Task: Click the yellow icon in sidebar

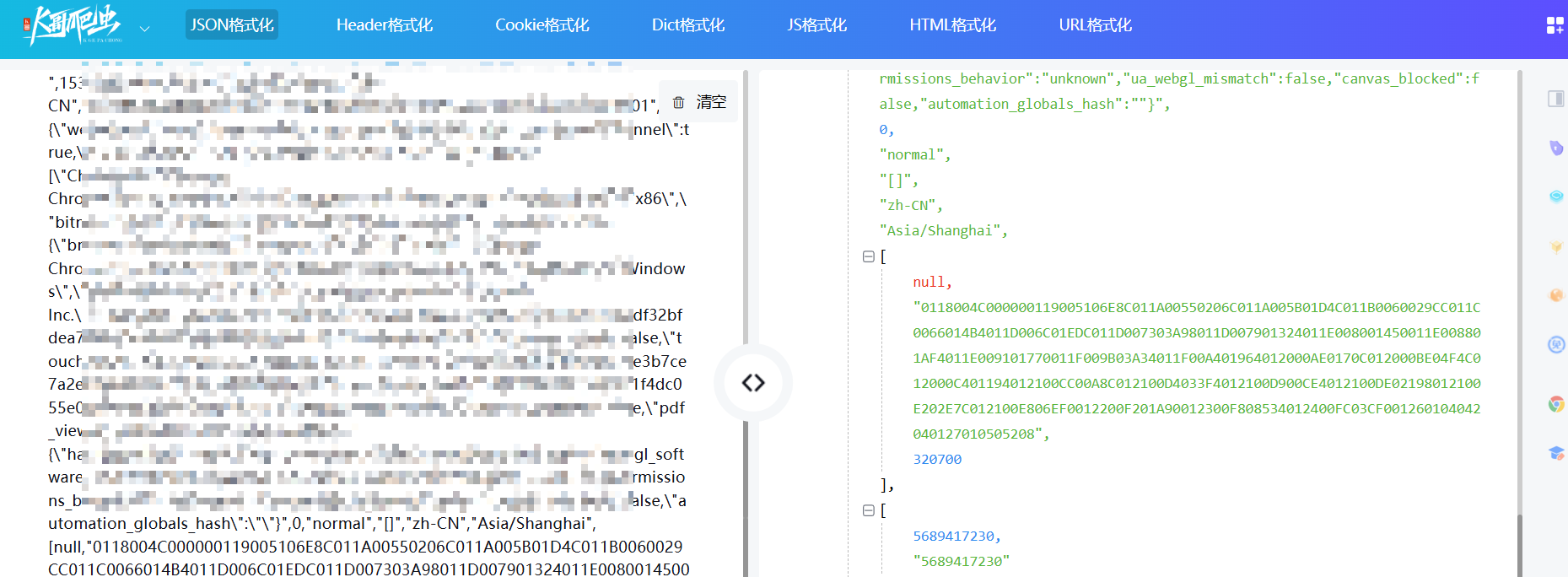Action: [x=1556, y=246]
